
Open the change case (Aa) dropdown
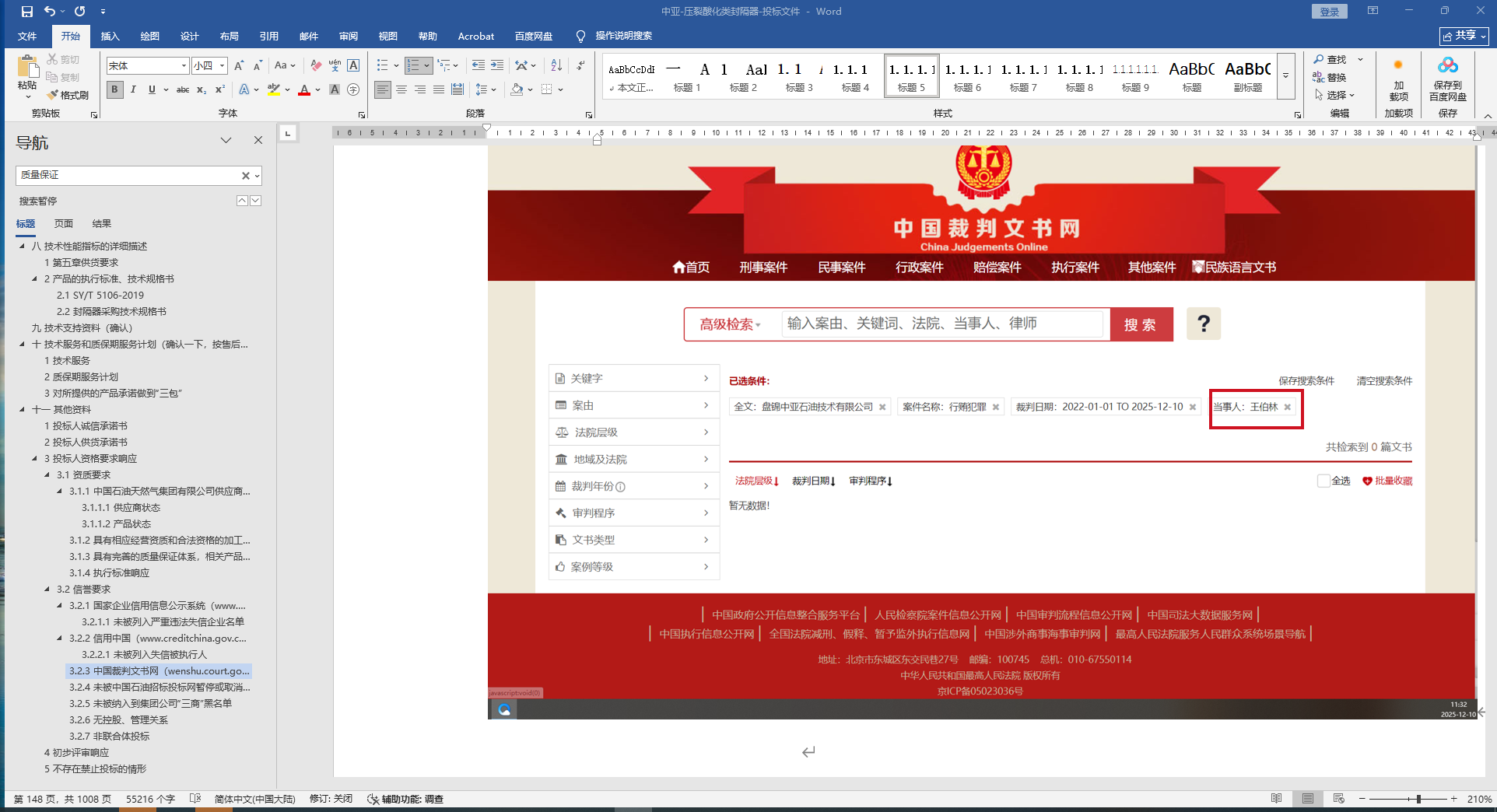click(x=285, y=66)
